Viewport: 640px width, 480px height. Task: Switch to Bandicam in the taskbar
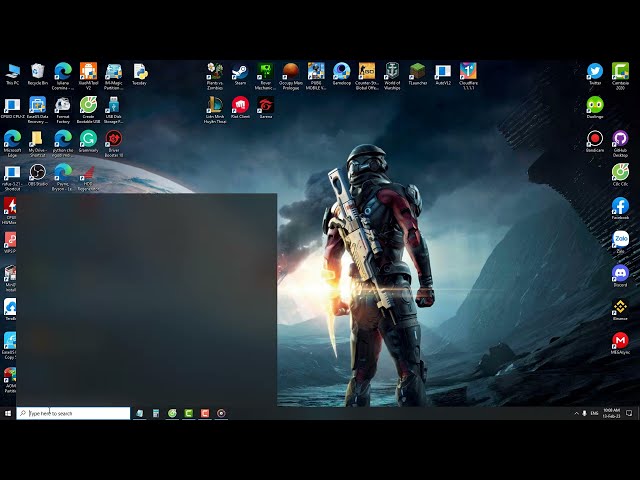221,413
